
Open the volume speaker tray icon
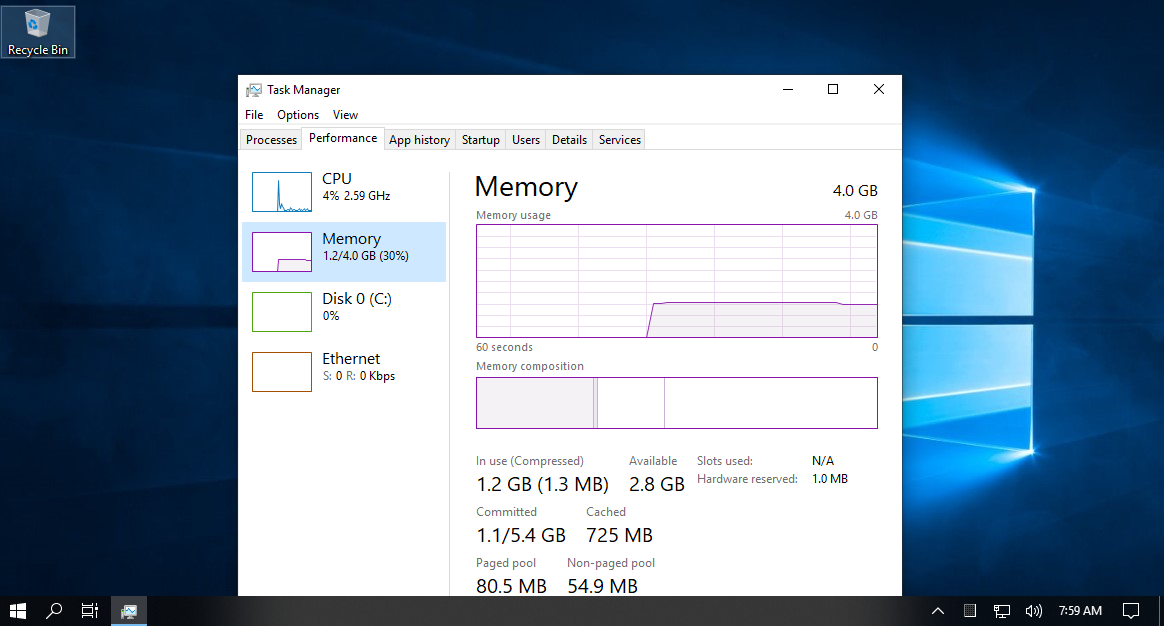click(1033, 611)
